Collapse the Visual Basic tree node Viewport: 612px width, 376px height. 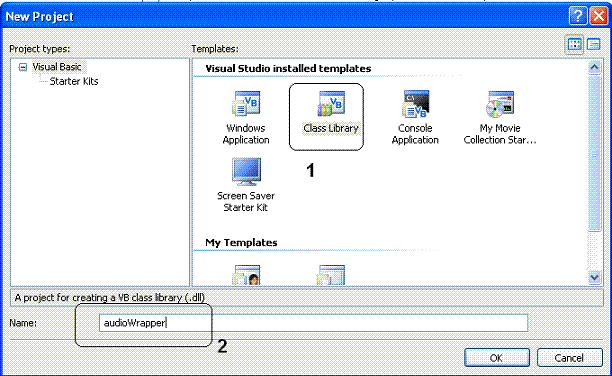[23, 67]
